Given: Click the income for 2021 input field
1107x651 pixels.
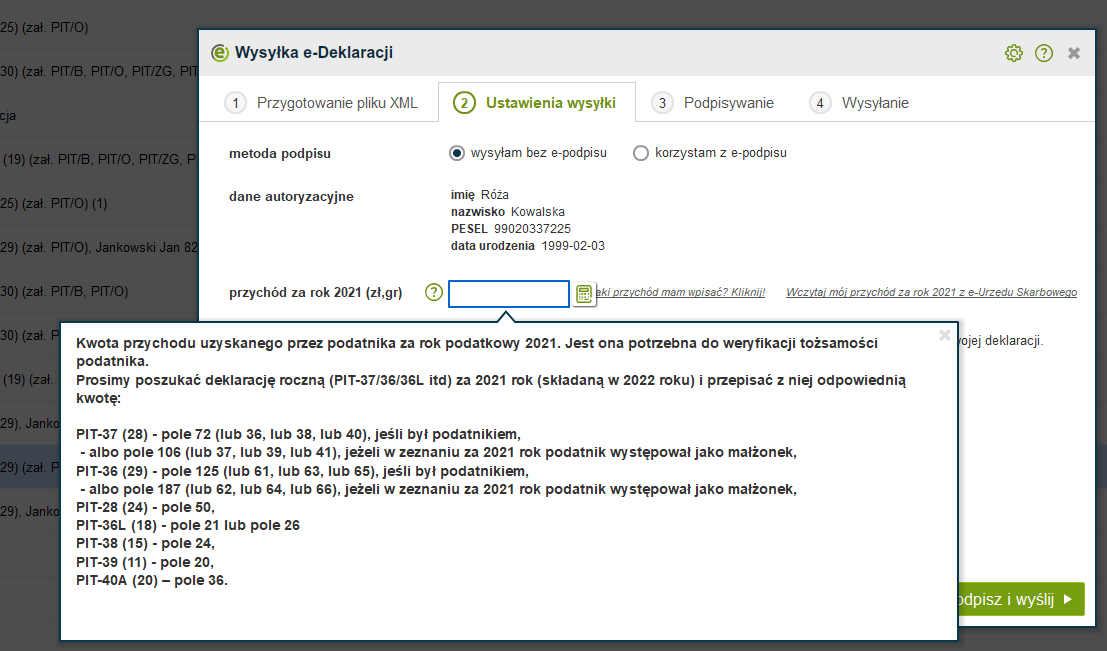Looking at the screenshot, I should pos(509,294).
